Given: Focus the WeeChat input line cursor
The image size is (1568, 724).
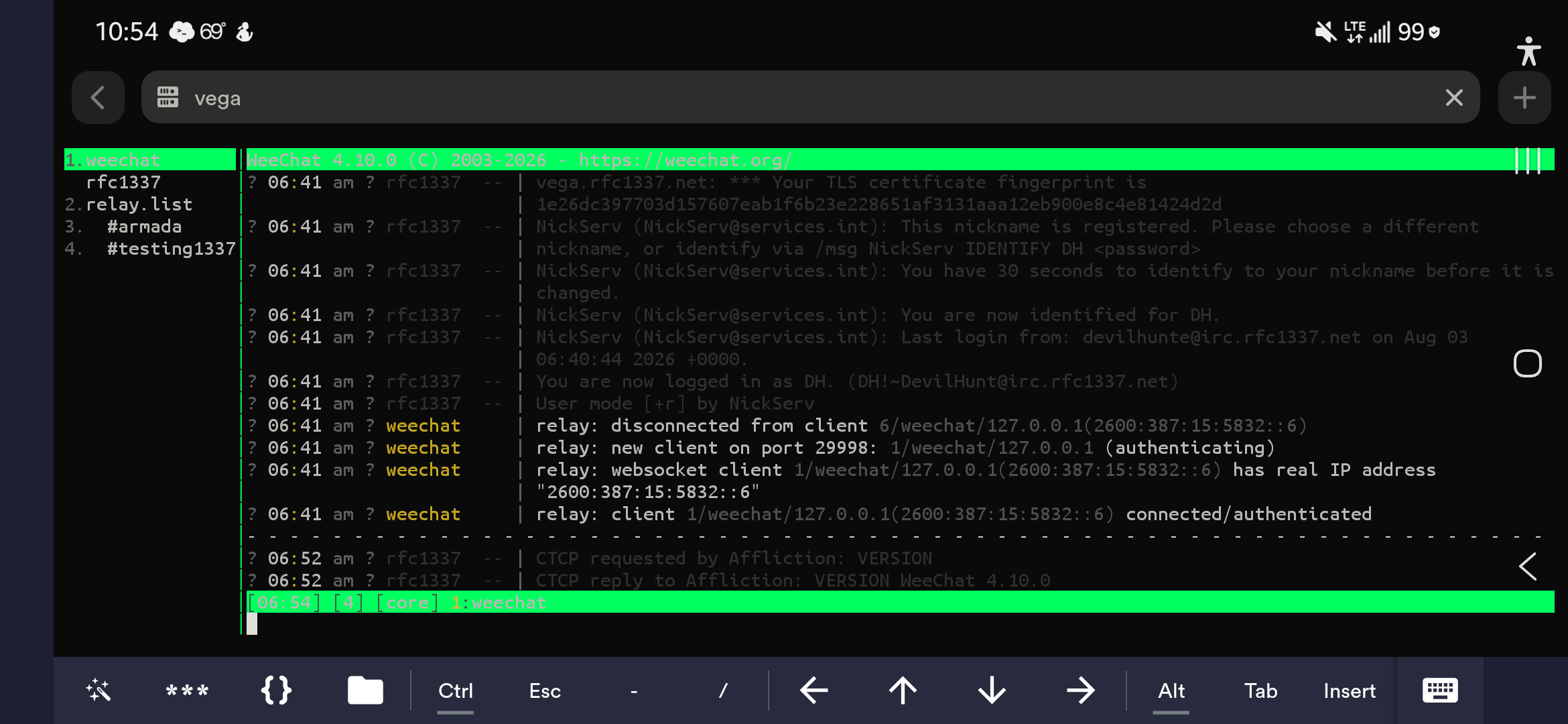Looking at the screenshot, I should (x=252, y=624).
